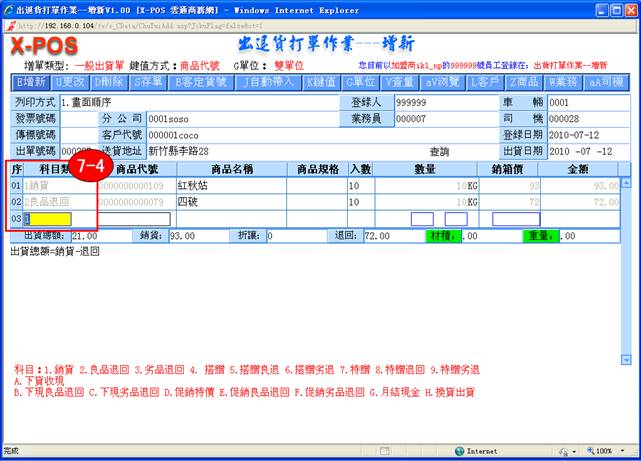Click the E增新 toolbar button
Image resolution: width=641 pixels, height=461 pixels.
click(32, 79)
